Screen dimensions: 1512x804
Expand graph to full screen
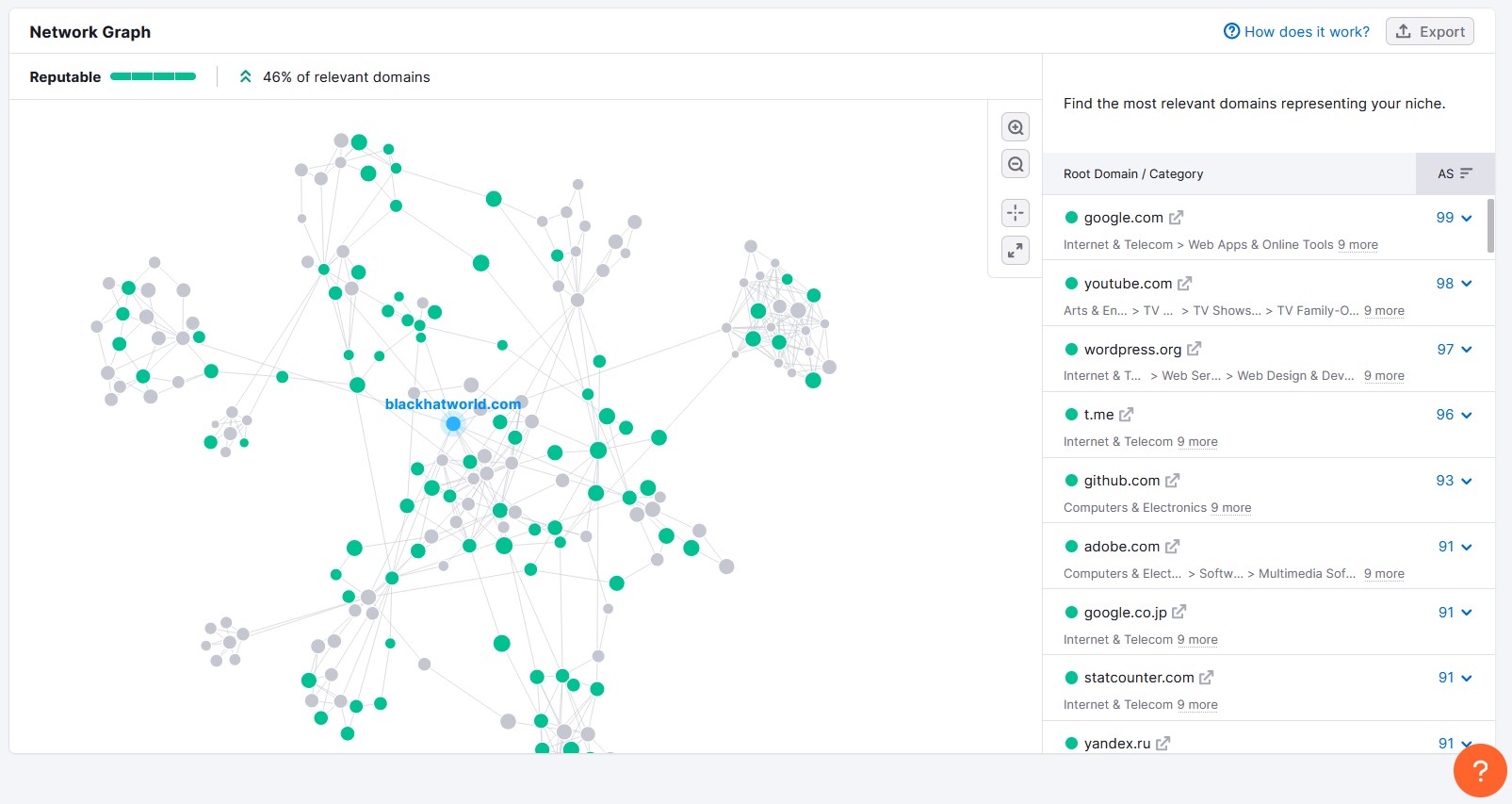coord(1016,250)
